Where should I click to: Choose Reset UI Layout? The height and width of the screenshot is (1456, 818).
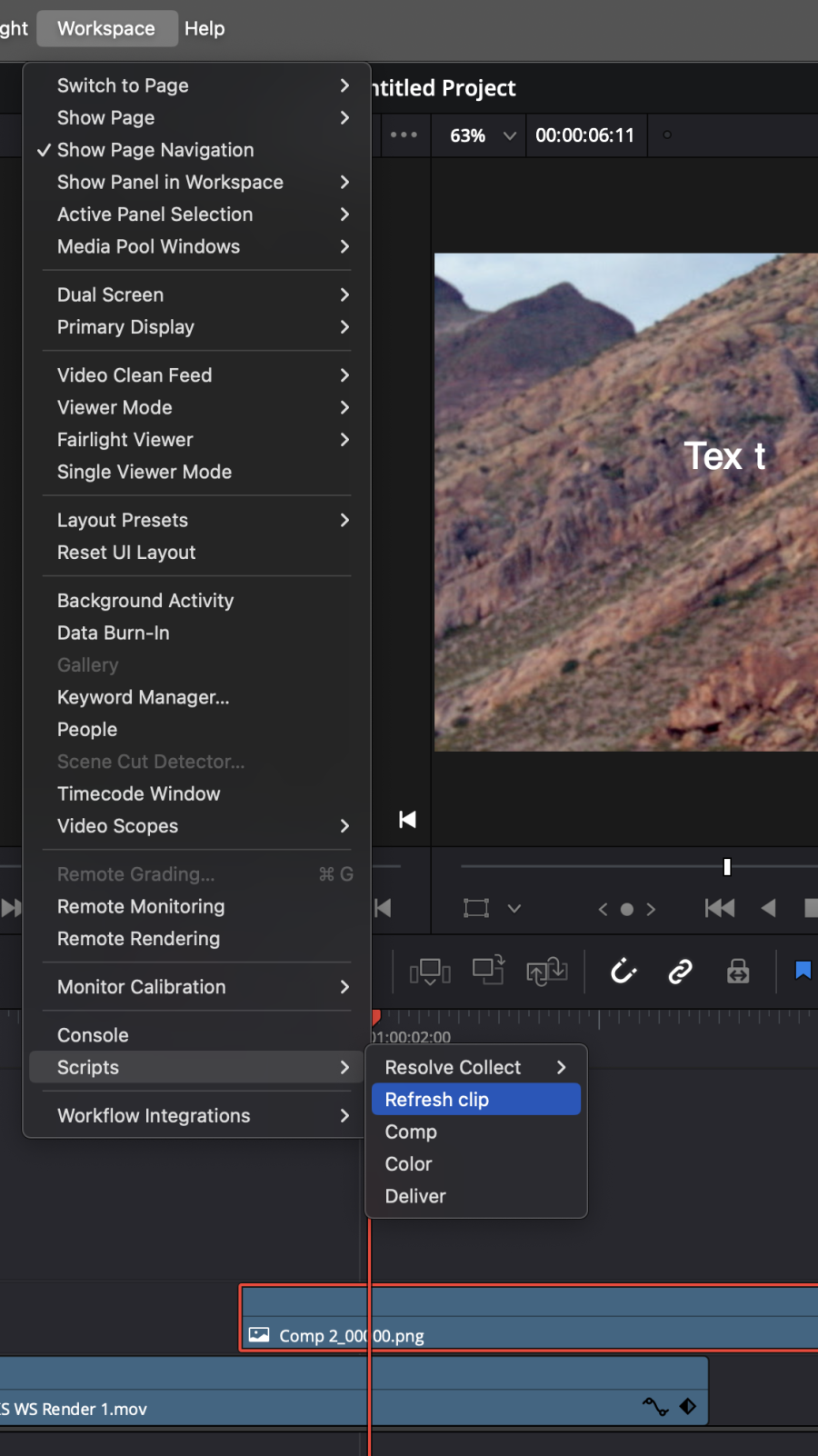coord(196,553)
